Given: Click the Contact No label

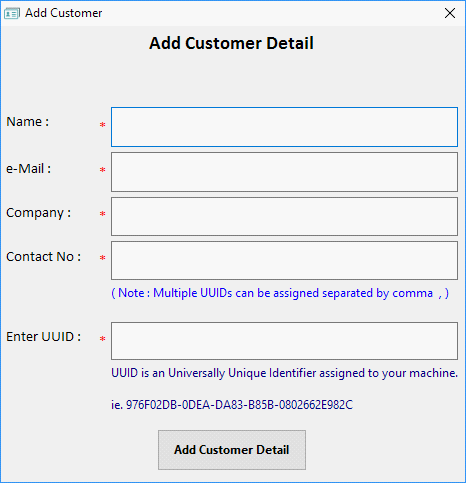Looking at the screenshot, I should pyautogui.click(x=43, y=257).
